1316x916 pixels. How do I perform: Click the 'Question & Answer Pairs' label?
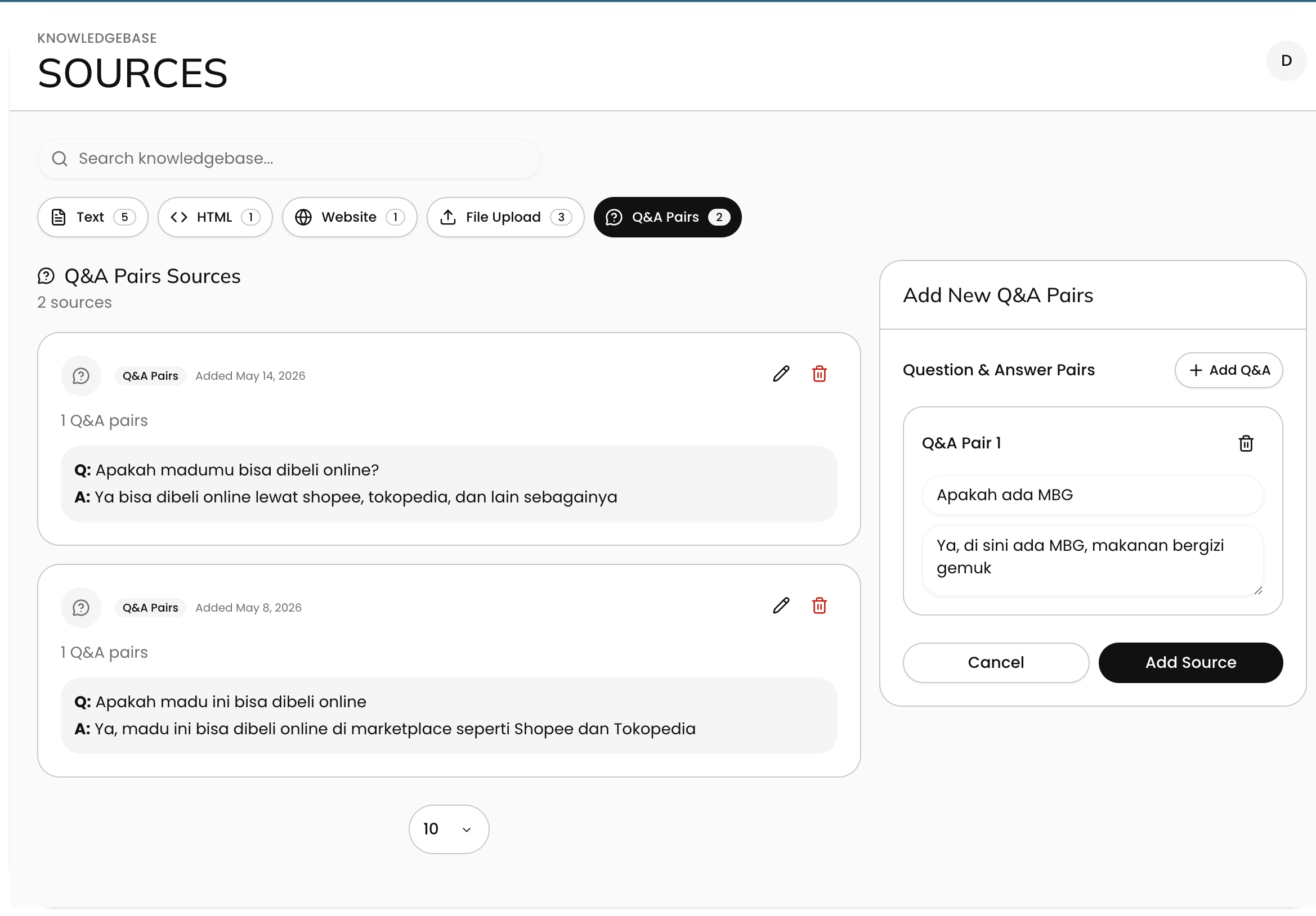tap(999, 370)
